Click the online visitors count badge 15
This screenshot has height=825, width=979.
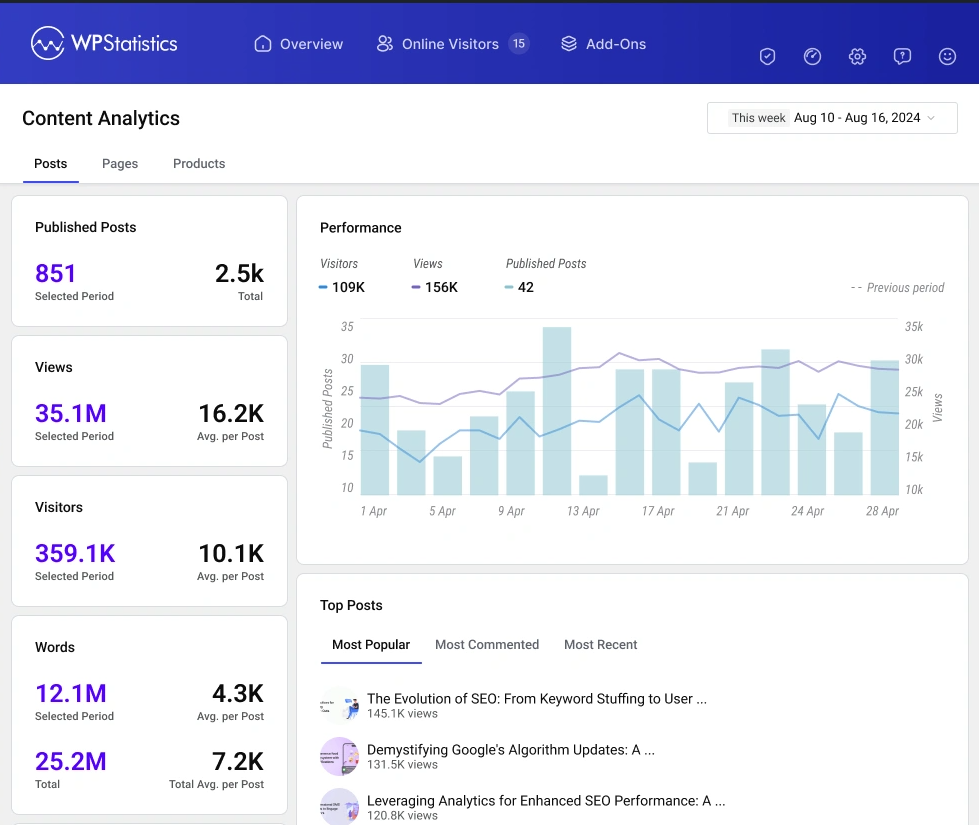coord(519,44)
